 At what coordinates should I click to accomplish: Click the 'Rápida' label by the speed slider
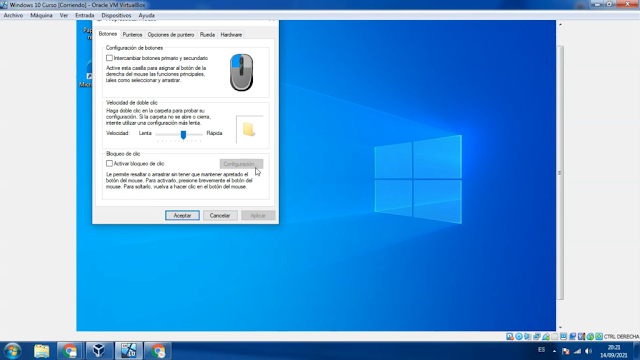tap(214, 133)
